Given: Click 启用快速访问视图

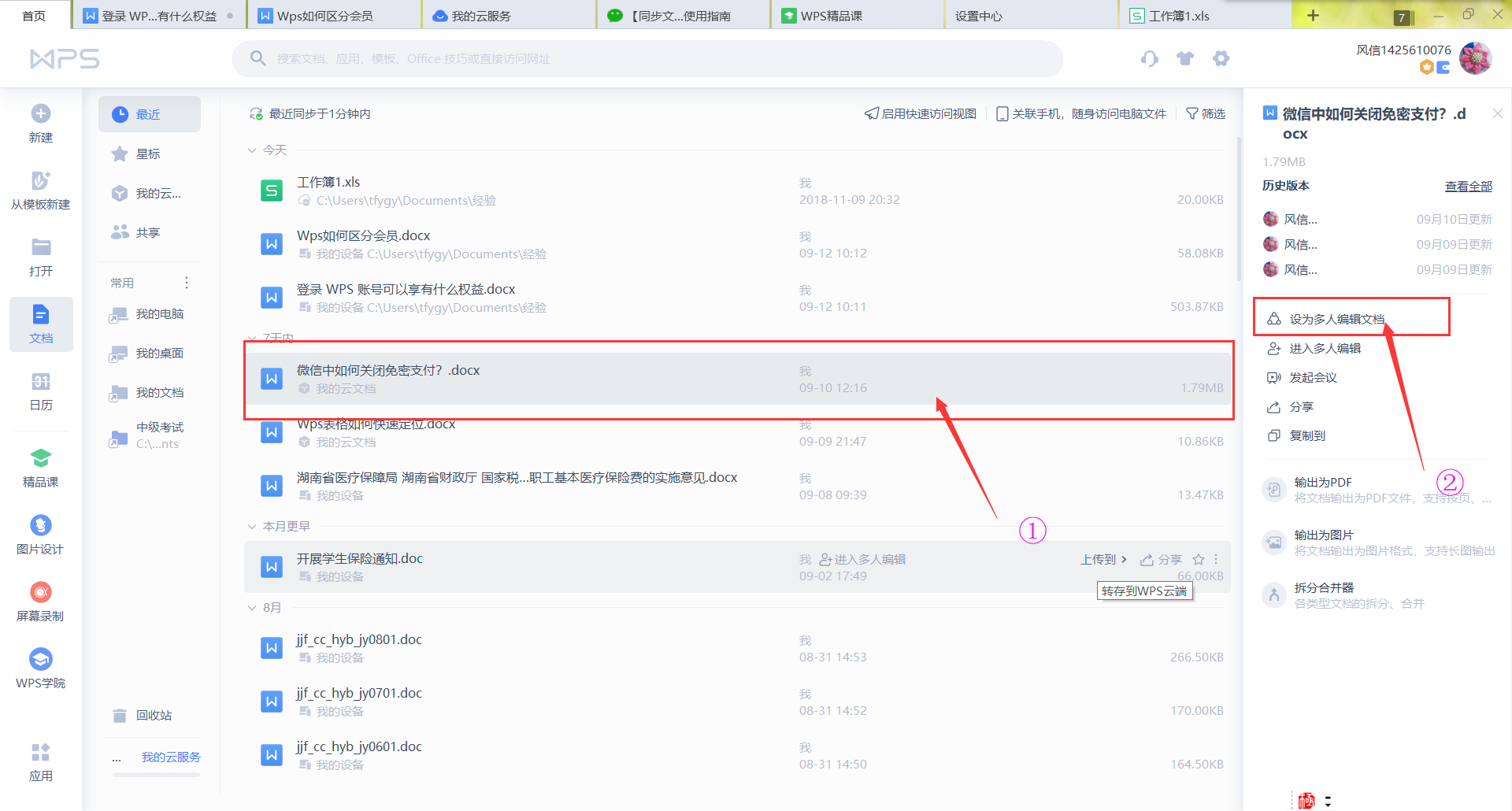Looking at the screenshot, I should [x=920, y=114].
